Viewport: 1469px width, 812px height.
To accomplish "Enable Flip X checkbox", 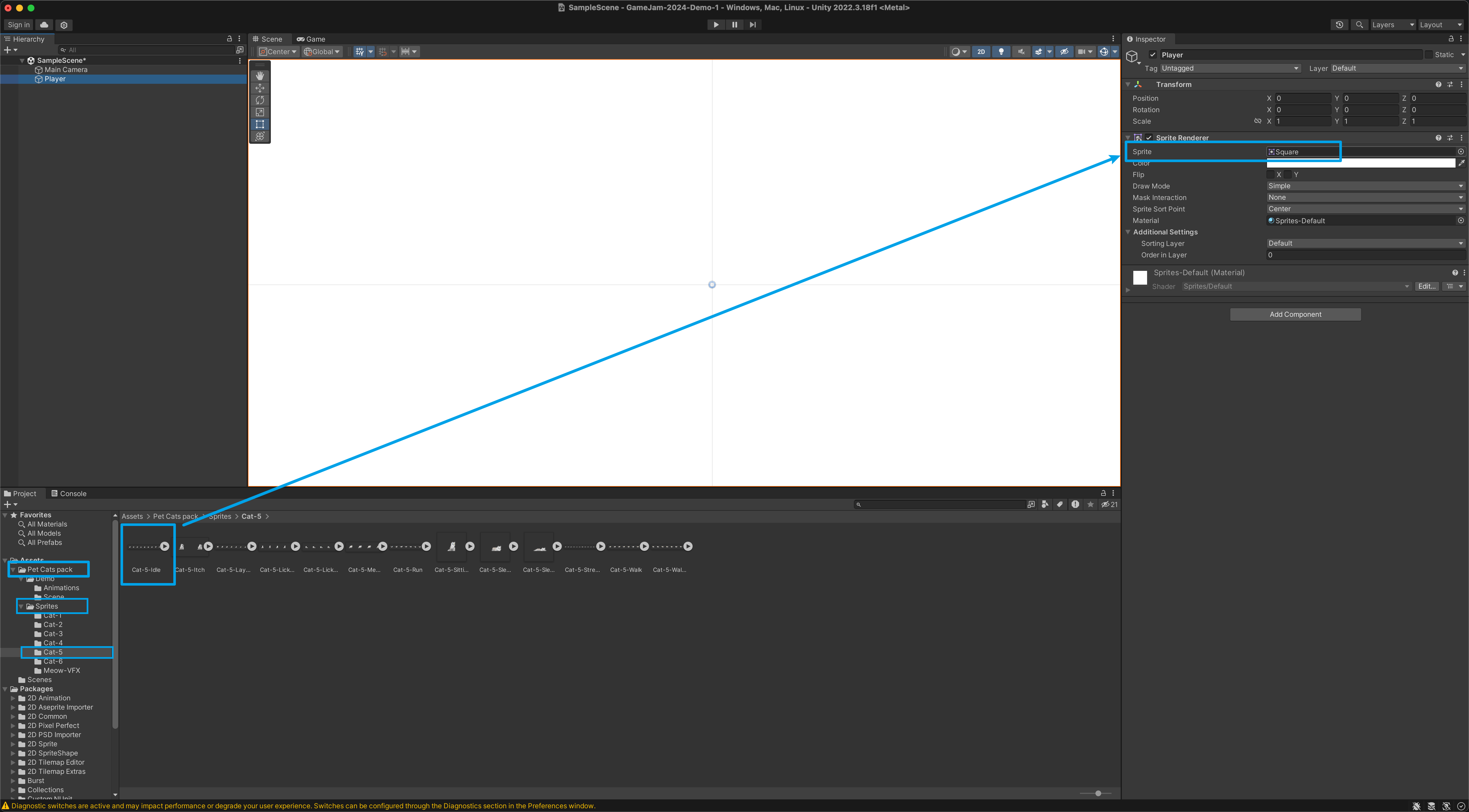I will [1270, 174].
